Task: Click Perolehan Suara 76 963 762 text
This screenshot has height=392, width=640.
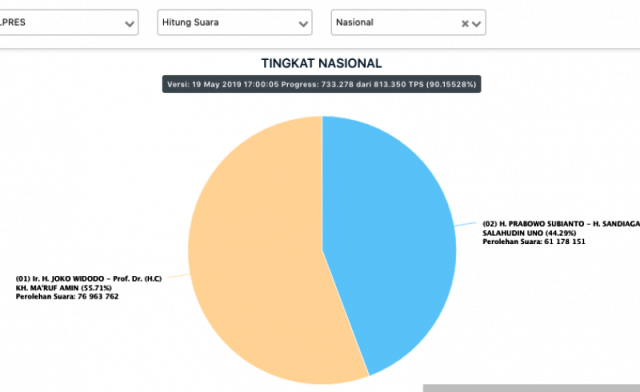Action: (67, 296)
